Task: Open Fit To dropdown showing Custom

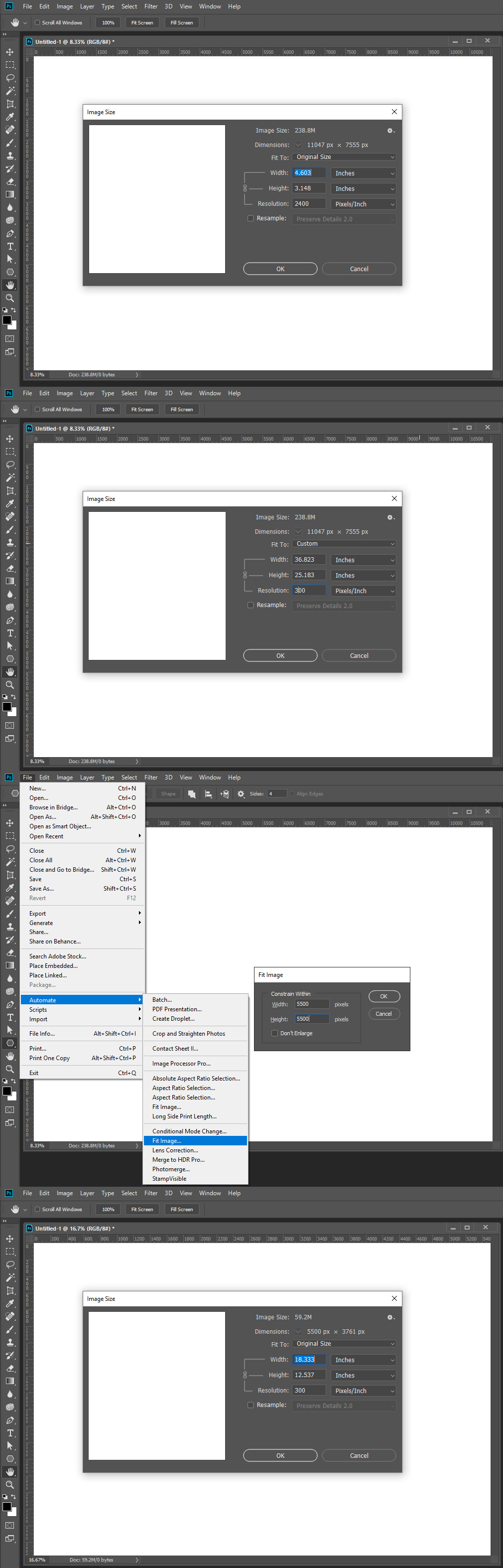Action: click(x=344, y=544)
